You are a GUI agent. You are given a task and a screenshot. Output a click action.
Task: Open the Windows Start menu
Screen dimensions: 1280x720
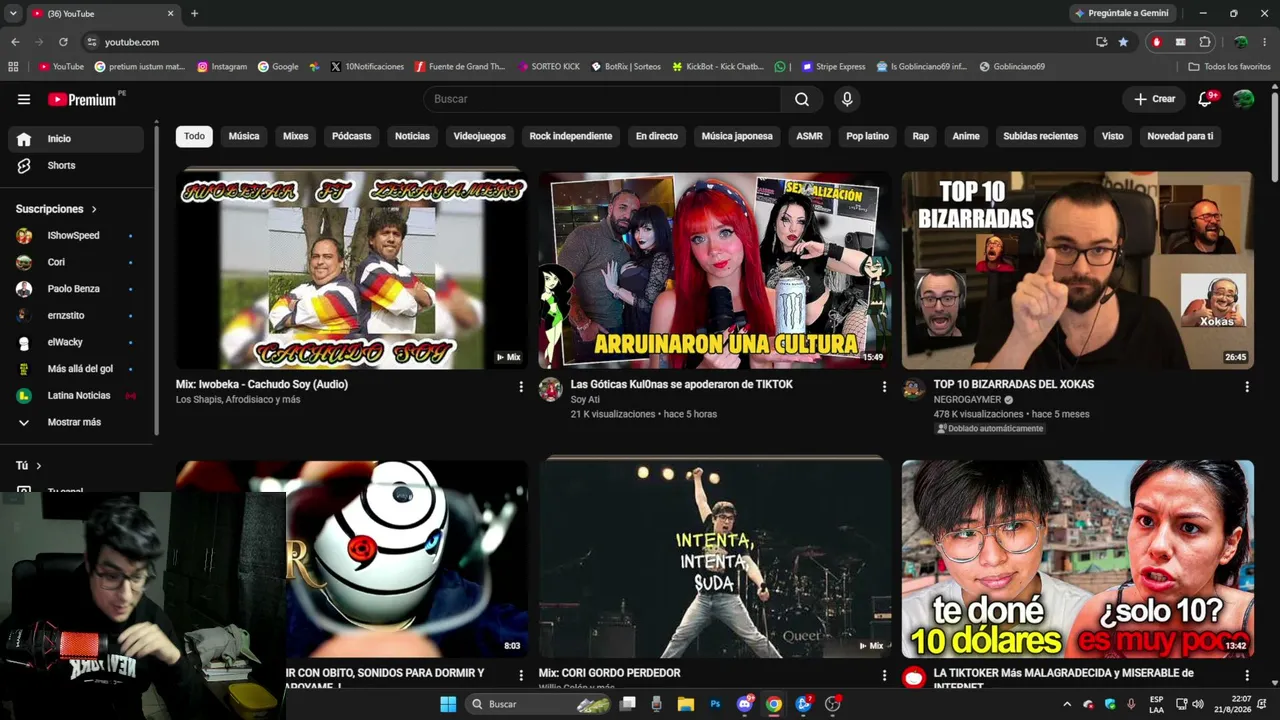click(x=448, y=704)
